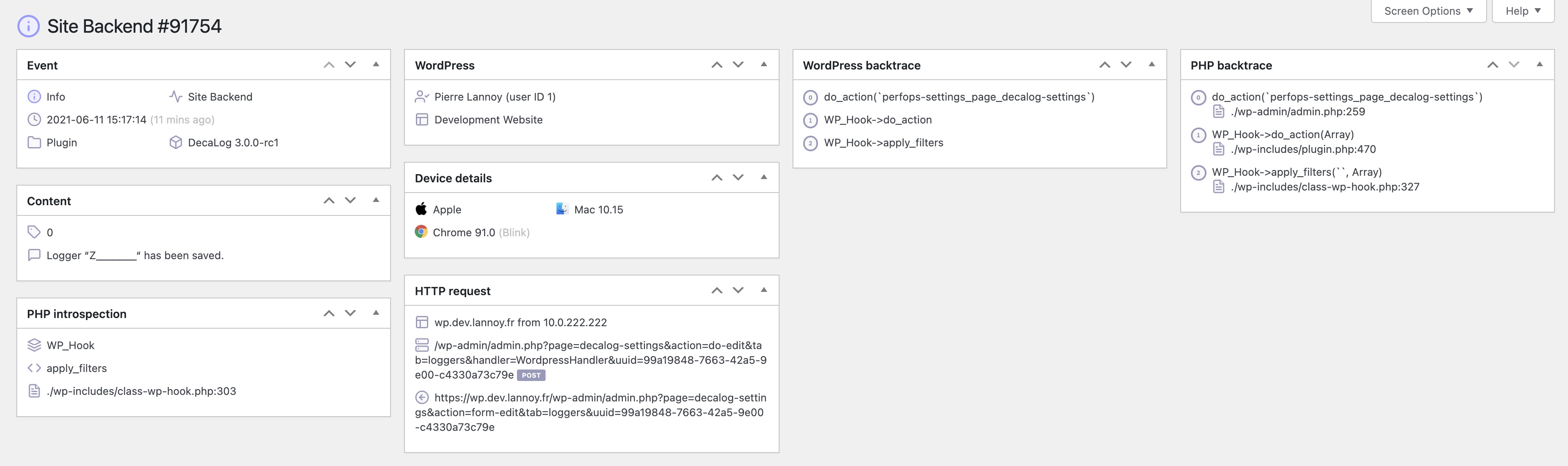Click the Info level icon in Event panel
This screenshot has width=1568, height=466.
(x=34, y=97)
